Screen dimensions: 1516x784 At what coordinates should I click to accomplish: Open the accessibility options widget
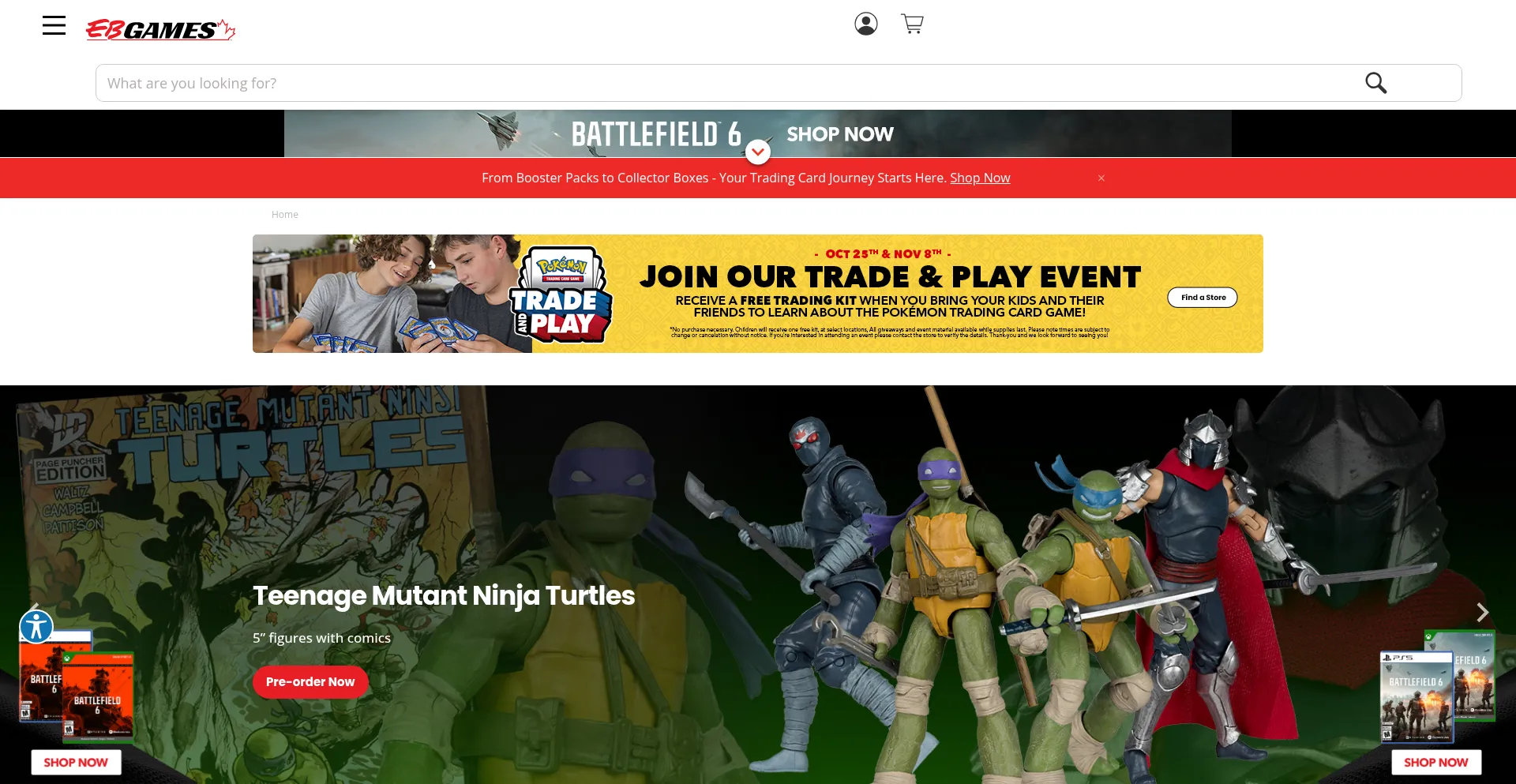36,627
